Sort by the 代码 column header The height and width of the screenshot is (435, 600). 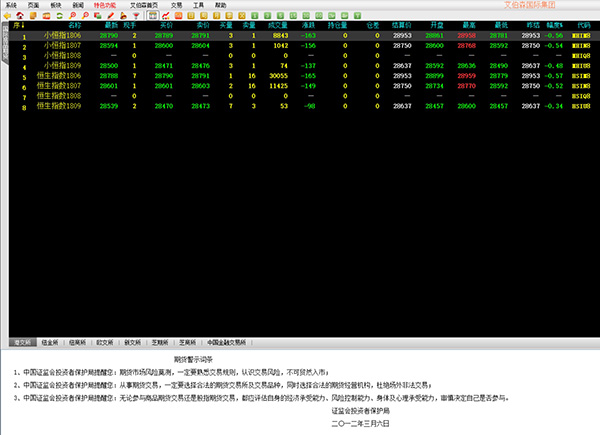coord(584,26)
